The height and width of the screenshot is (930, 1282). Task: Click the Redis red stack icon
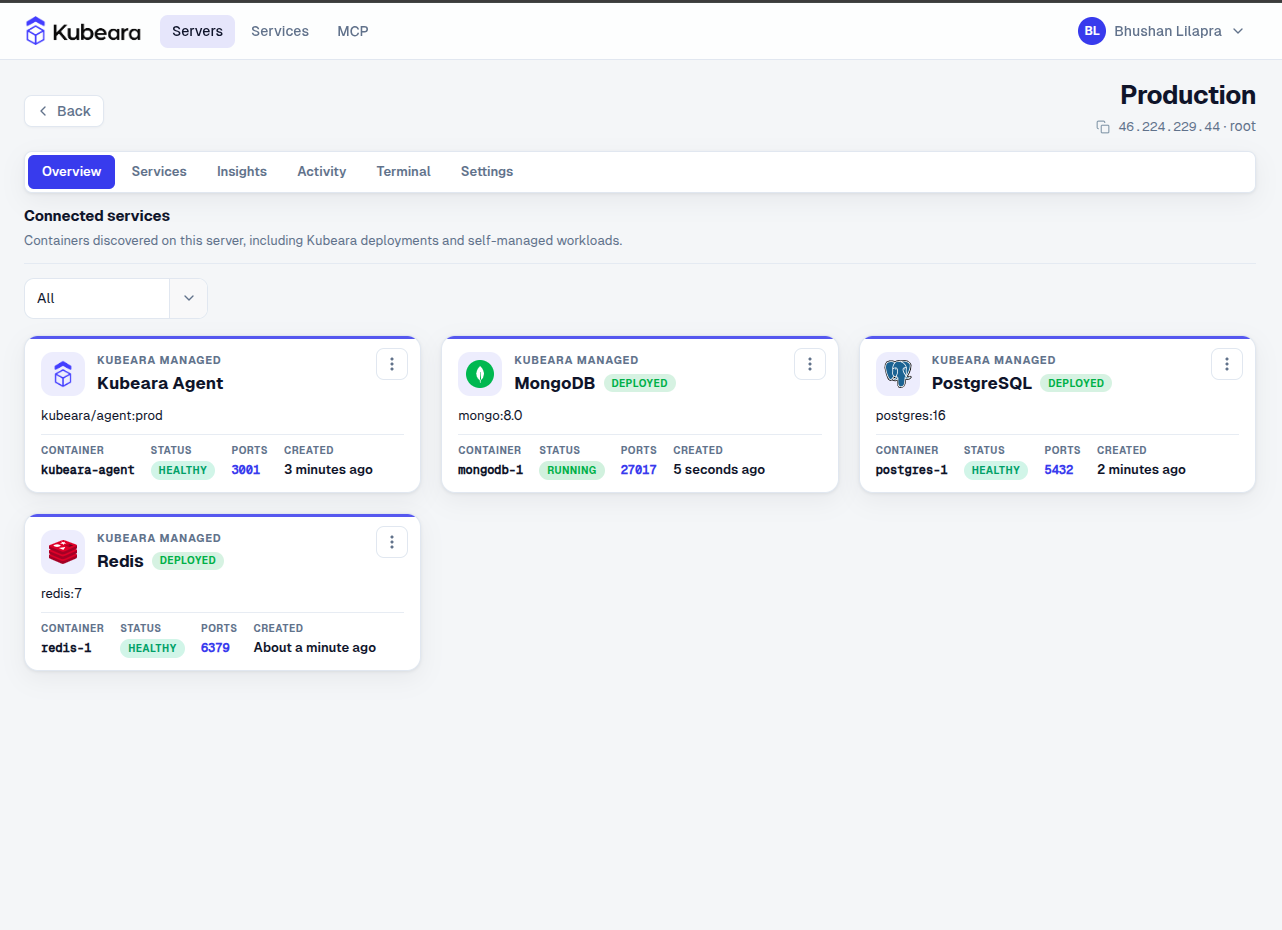[63, 552]
